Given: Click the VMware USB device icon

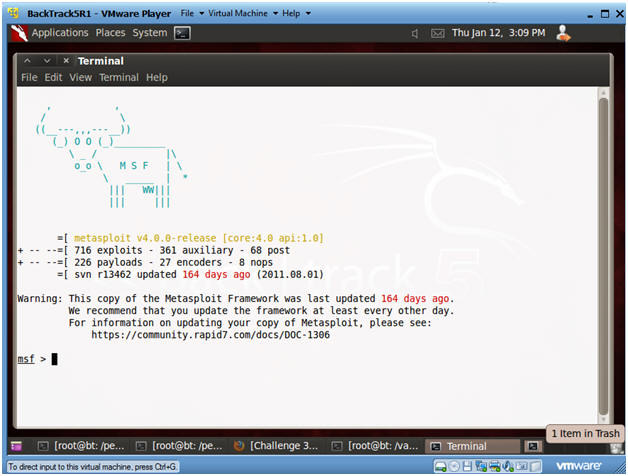Looking at the screenshot, I should click(x=521, y=466).
